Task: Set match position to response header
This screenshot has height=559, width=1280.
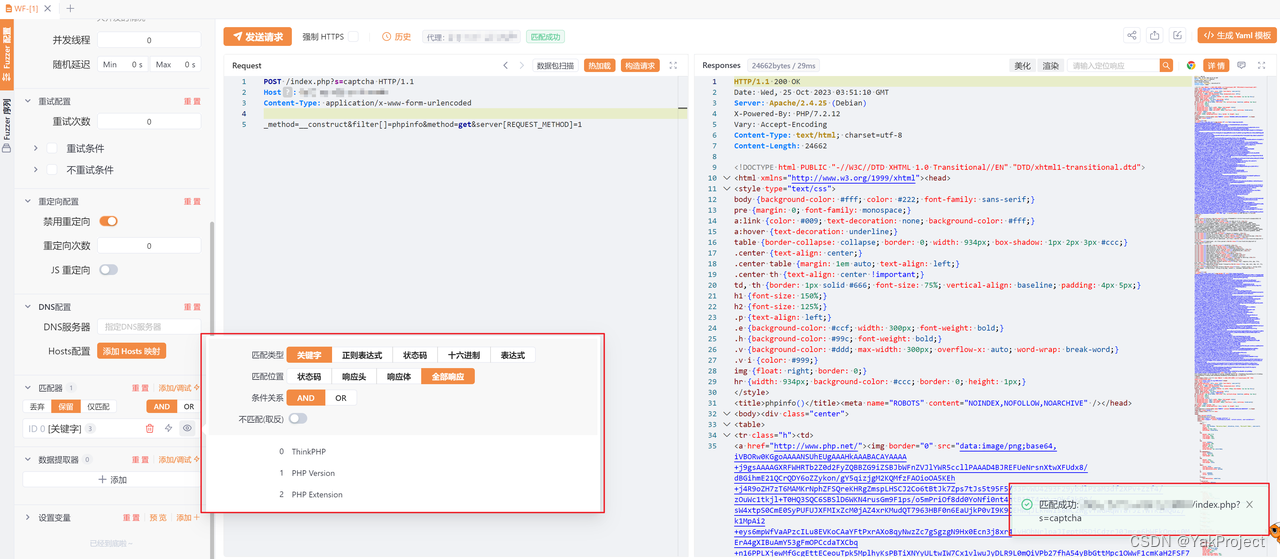Action: click(x=354, y=377)
